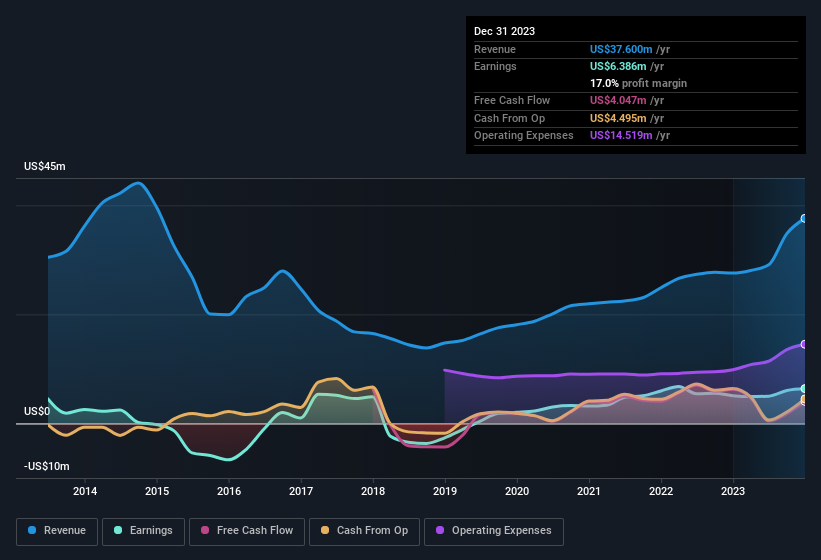Click the 2014 x-axis year label
821x560 pixels.
pos(85,491)
